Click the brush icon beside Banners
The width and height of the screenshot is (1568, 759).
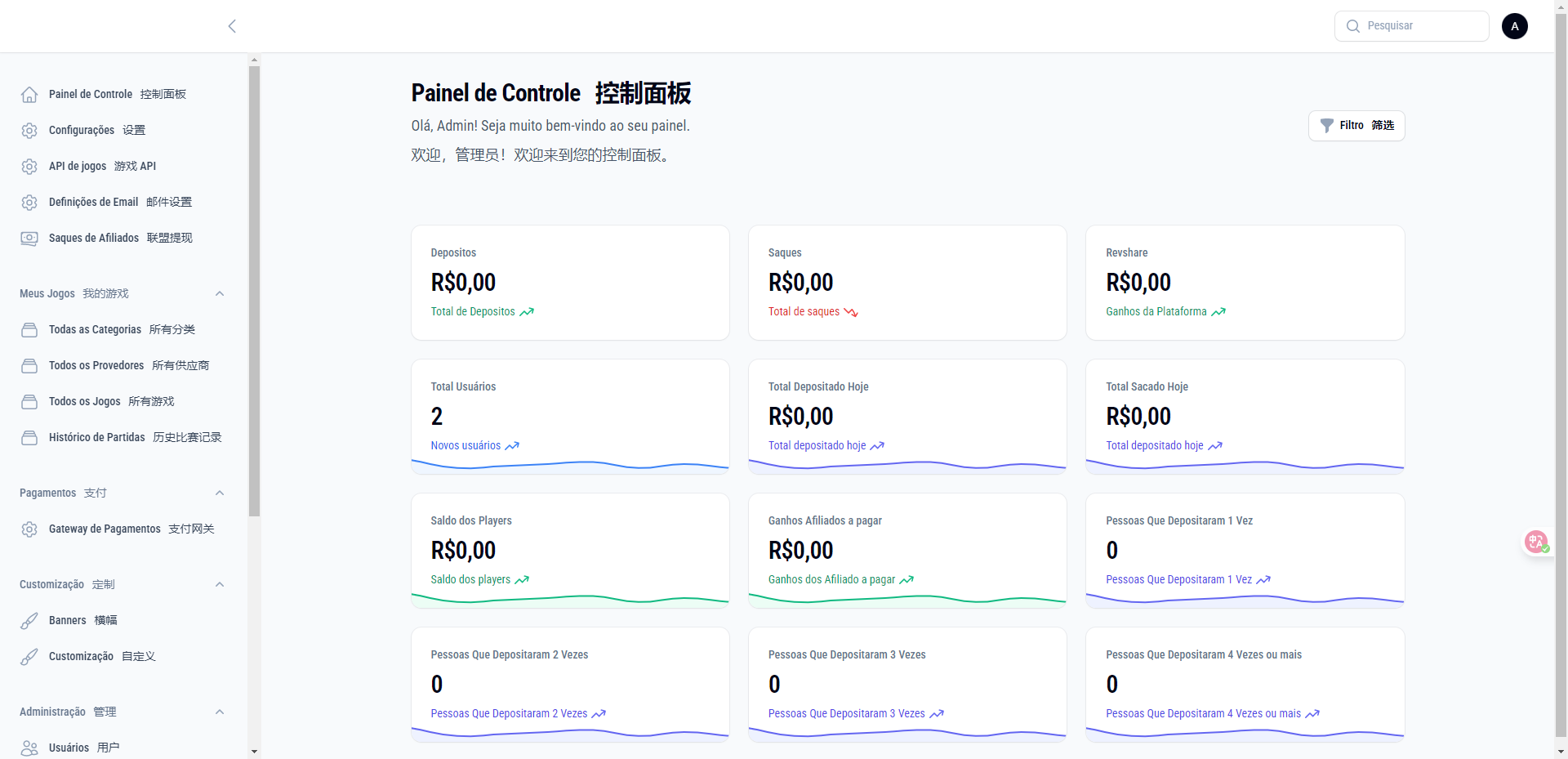(29, 621)
